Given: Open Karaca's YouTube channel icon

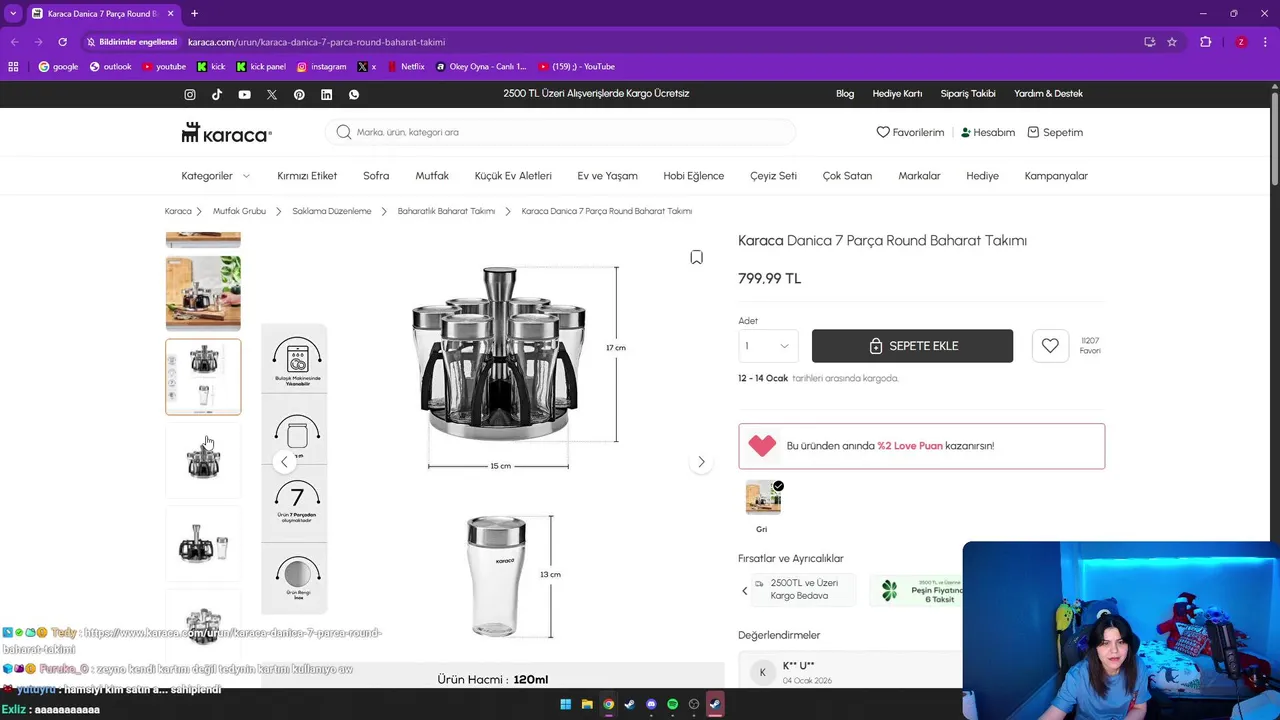Looking at the screenshot, I should point(244,94).
